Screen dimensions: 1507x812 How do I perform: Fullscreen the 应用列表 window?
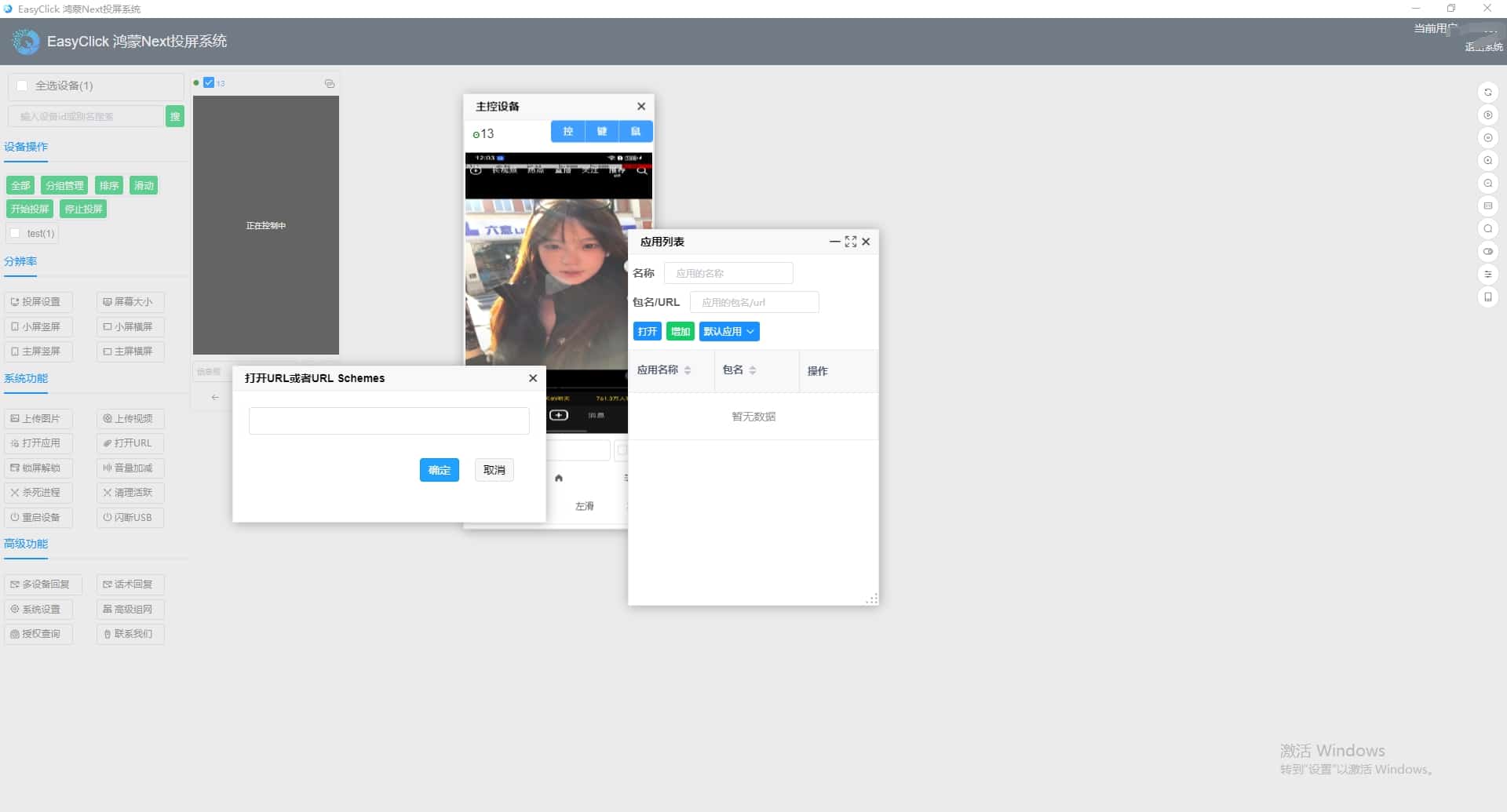851,242
